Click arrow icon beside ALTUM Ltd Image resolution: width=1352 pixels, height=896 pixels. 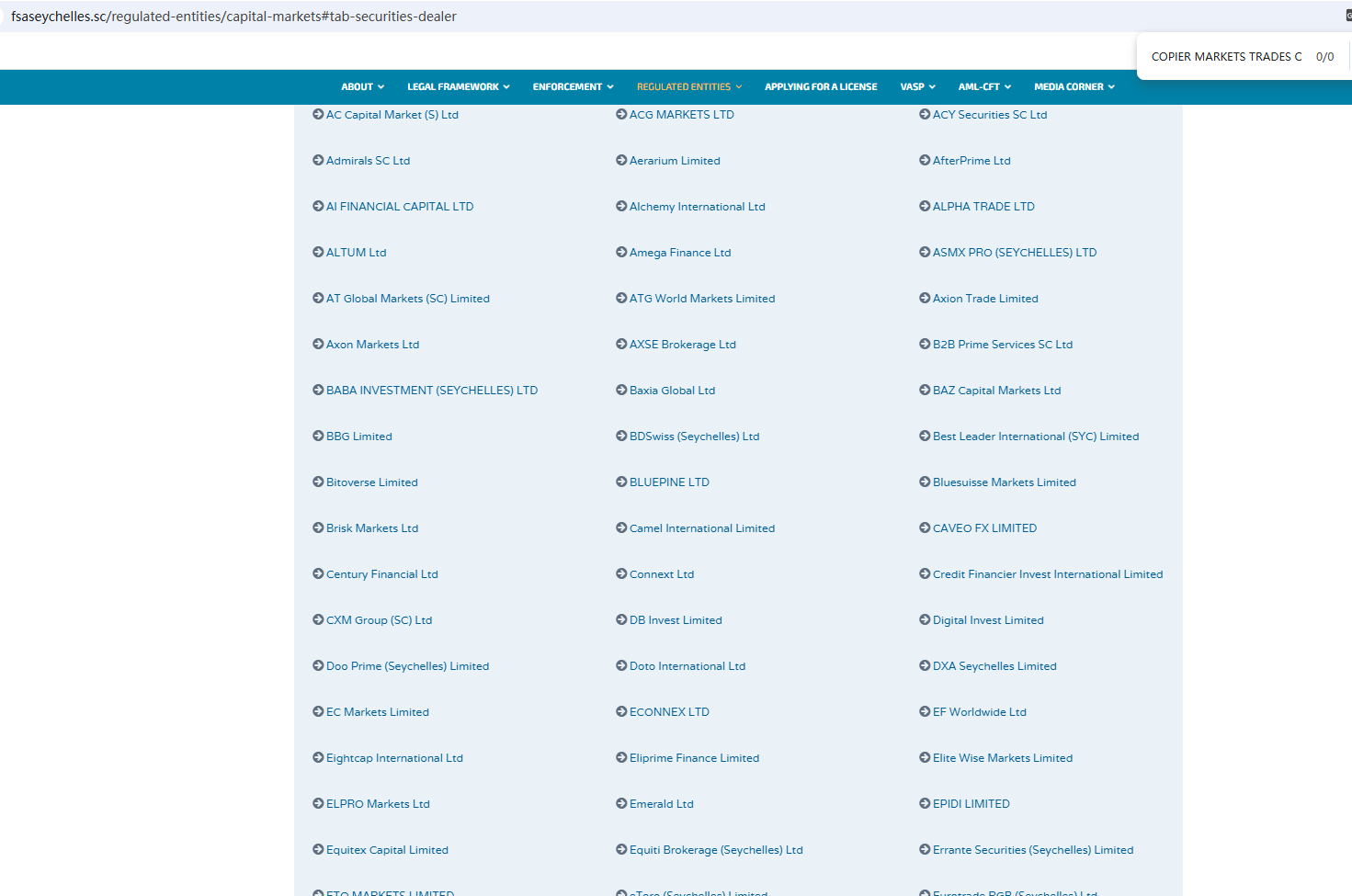pos(318,253)
